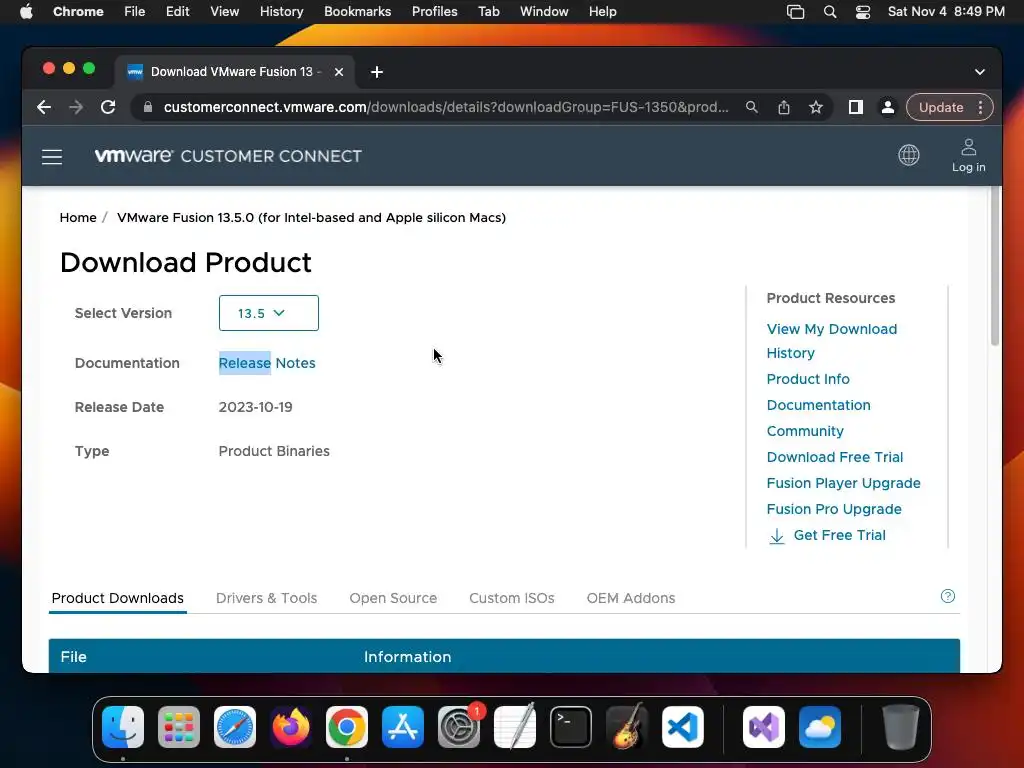Open Spotlight search in menu bar
The image size is (1024, 768).
[830, 12]
